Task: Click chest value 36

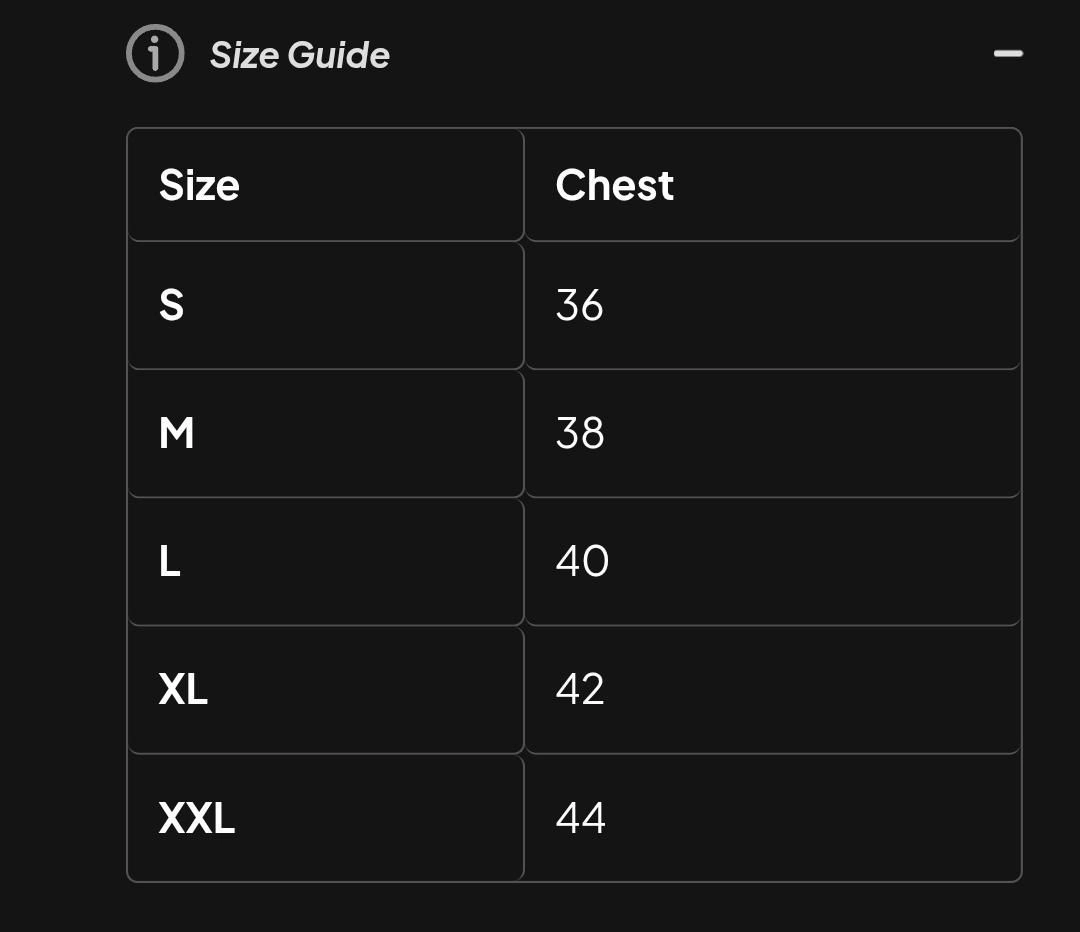Action: pyautogui.click(x=580, y=305)
